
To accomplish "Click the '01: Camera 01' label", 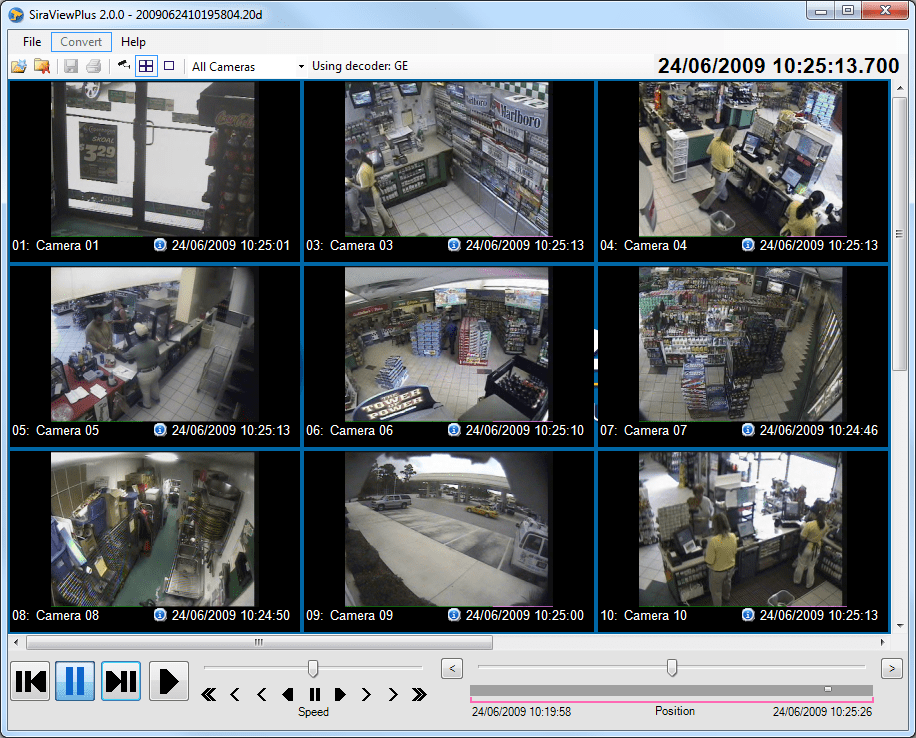I will click(55, 245).
